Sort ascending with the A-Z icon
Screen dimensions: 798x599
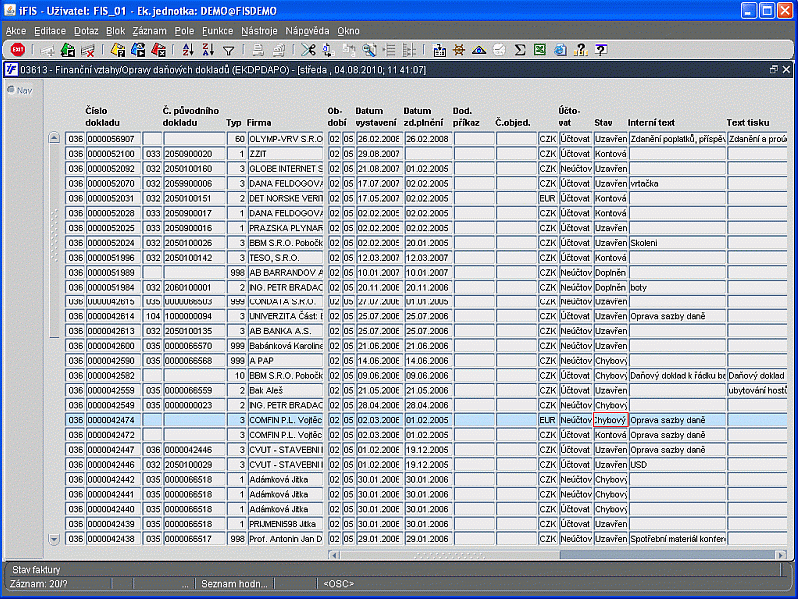(x=187, y=50)
